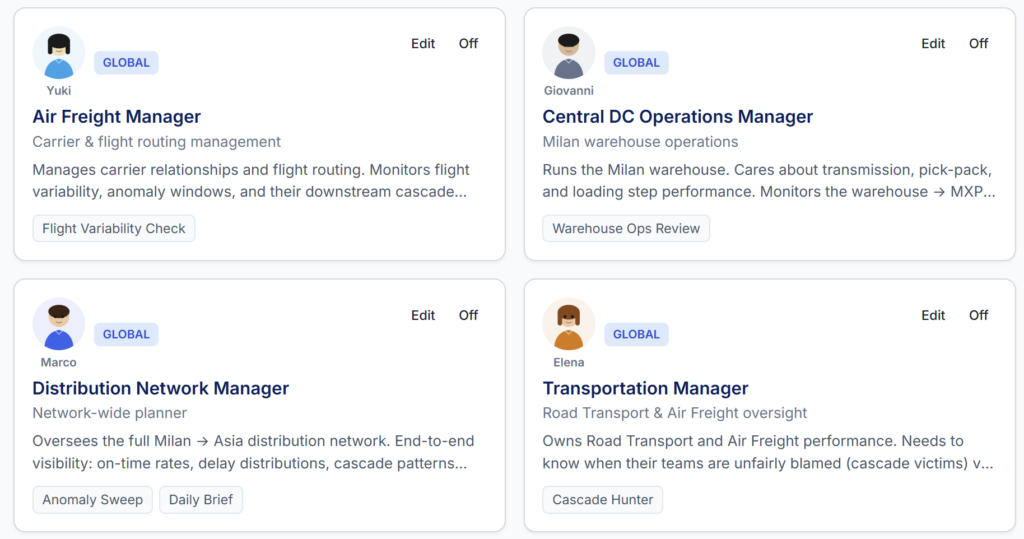Select the Flight Variability Check tag
Image resolution: width=1024 pixels, height=539 pixels.
[x=114, y=229]
